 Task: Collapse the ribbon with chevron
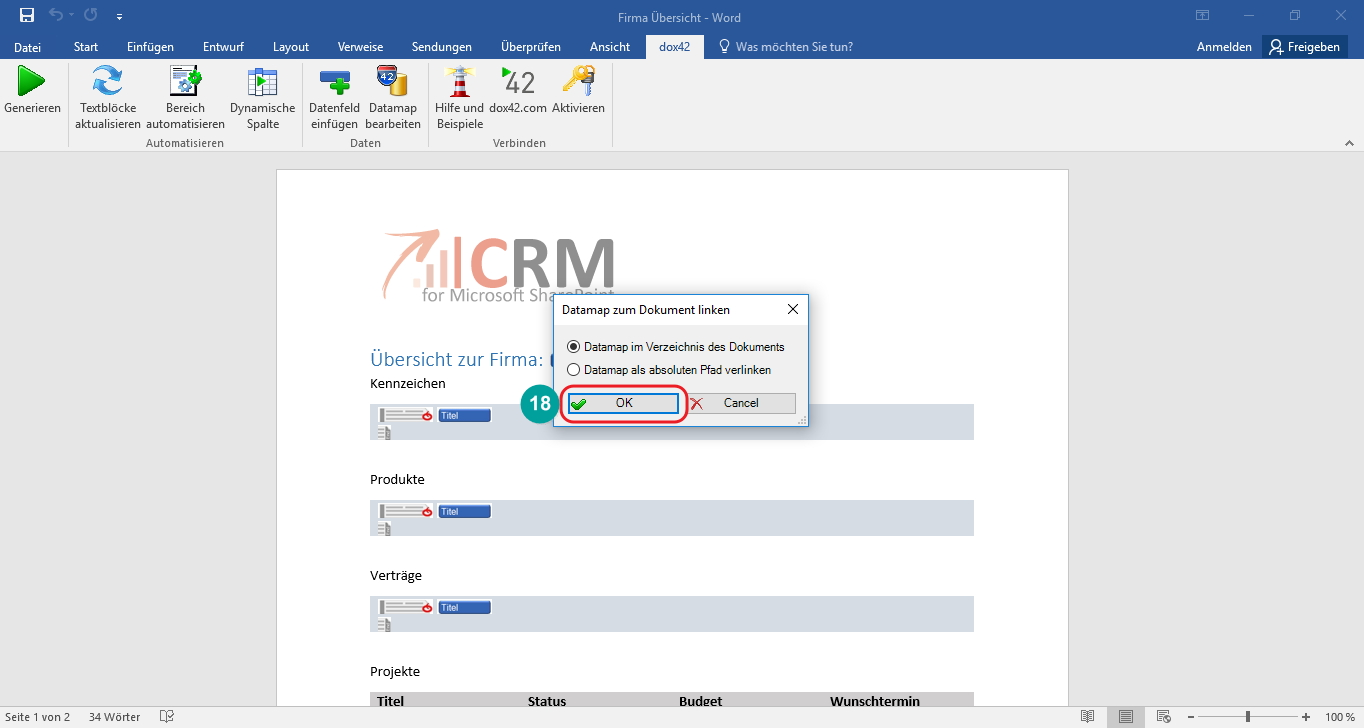coord(1348,143)
